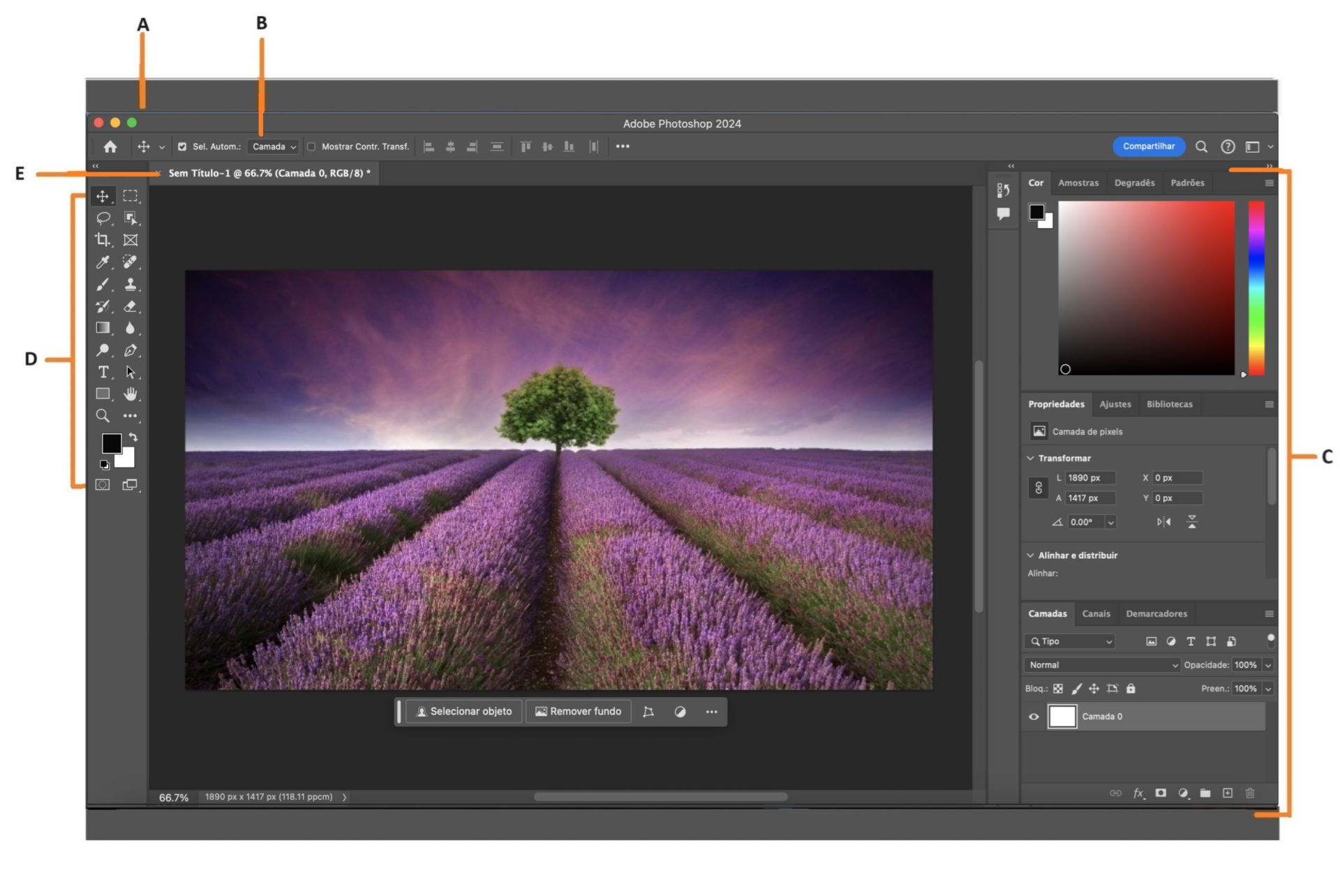Select the Zoom tool
The height and width of the screenshot is (896, 1340).
[x=103, y=415]
